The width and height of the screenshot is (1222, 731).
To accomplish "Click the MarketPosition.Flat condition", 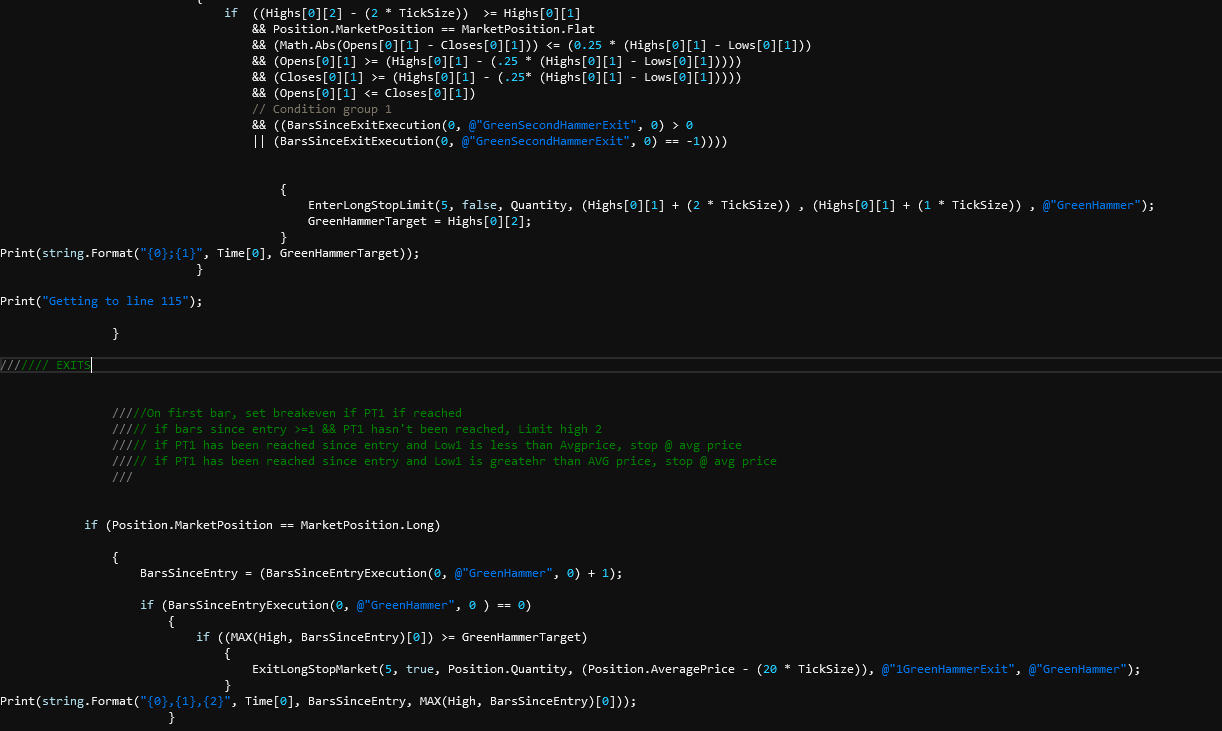I will (433, 29).
